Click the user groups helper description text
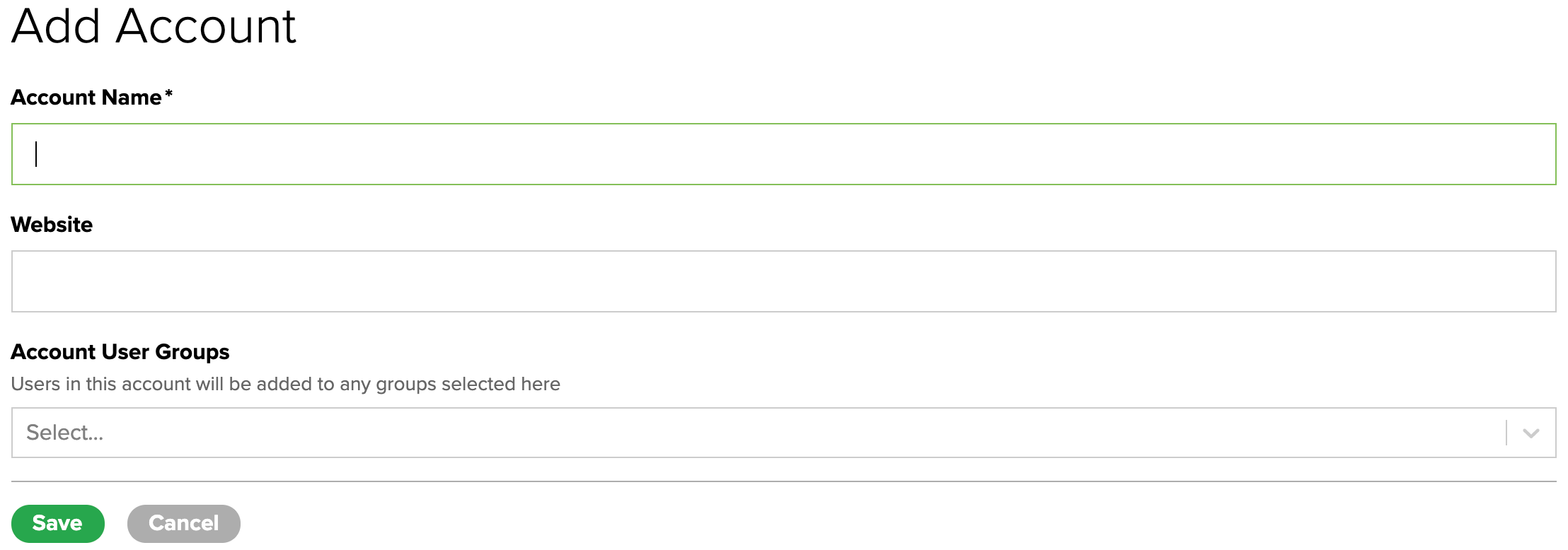Viewport: 1568px width, 550px height. pyautogui.click(x=285, y=384)
